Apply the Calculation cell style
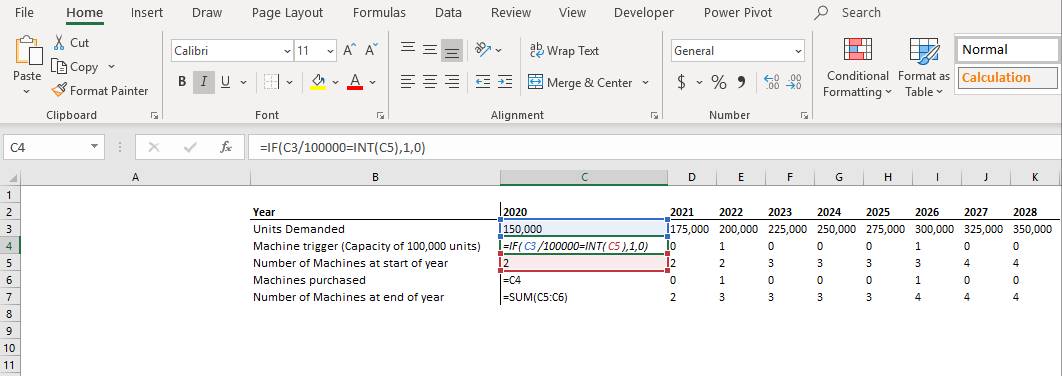The image size is (1062, 376). click(1007, 77)
